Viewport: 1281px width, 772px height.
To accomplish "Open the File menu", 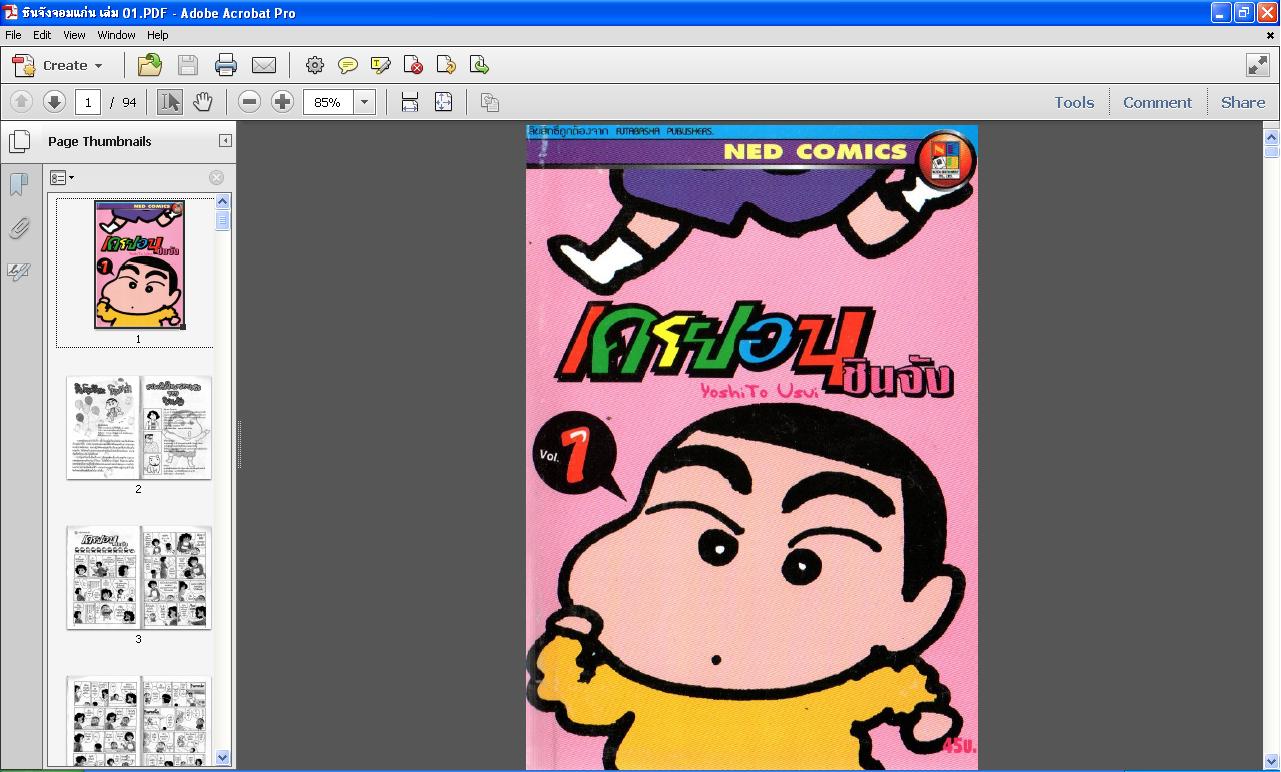I will [13, 34].
